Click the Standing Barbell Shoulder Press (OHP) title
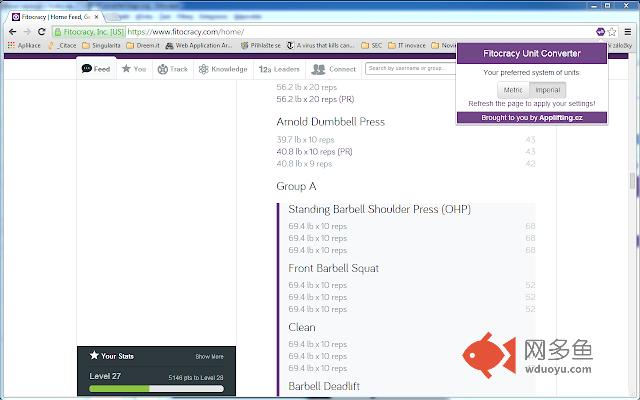 pyautogui.click(x=380, y=209)
